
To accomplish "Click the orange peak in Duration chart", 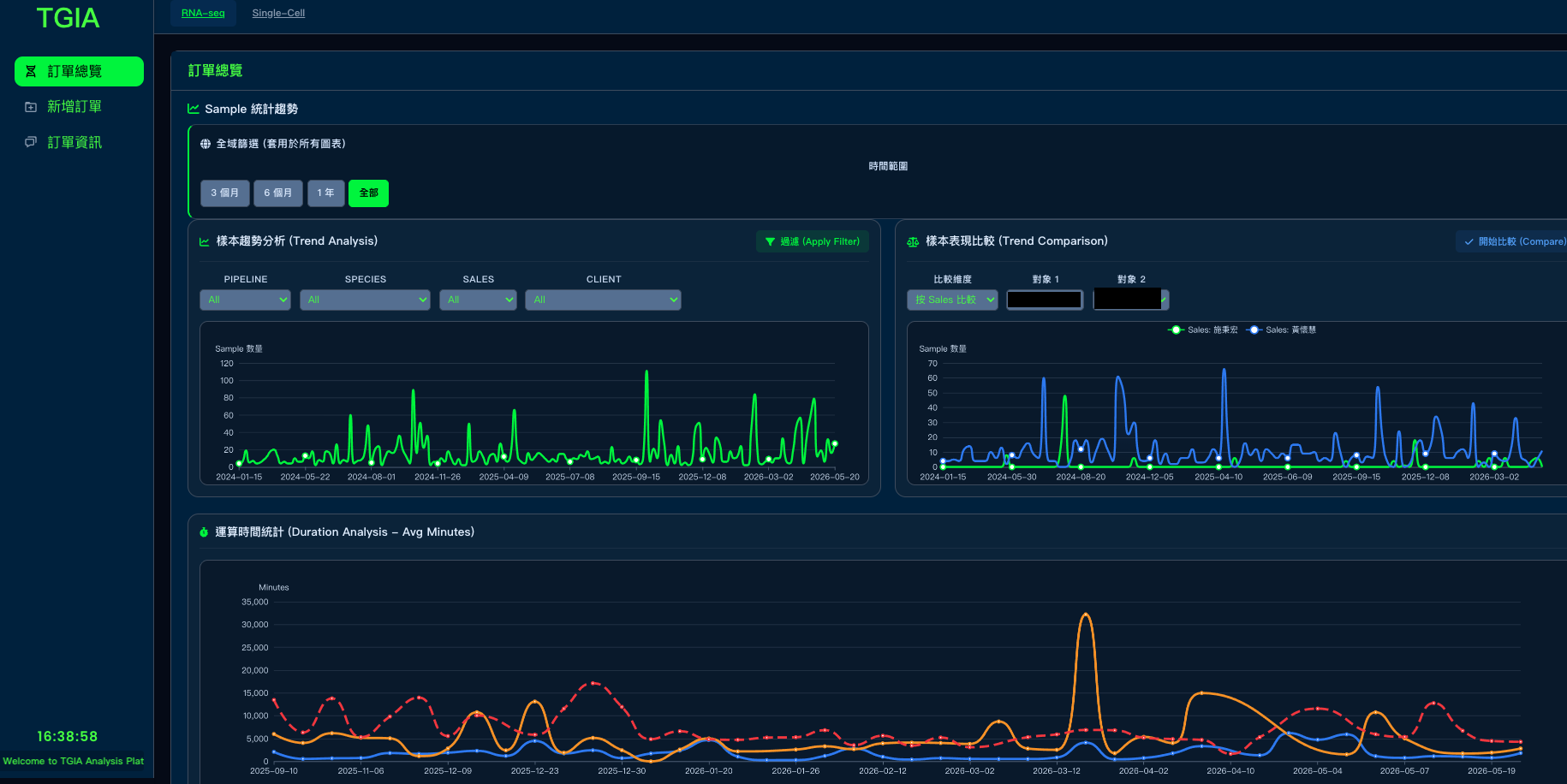I will pos(1086,615).
